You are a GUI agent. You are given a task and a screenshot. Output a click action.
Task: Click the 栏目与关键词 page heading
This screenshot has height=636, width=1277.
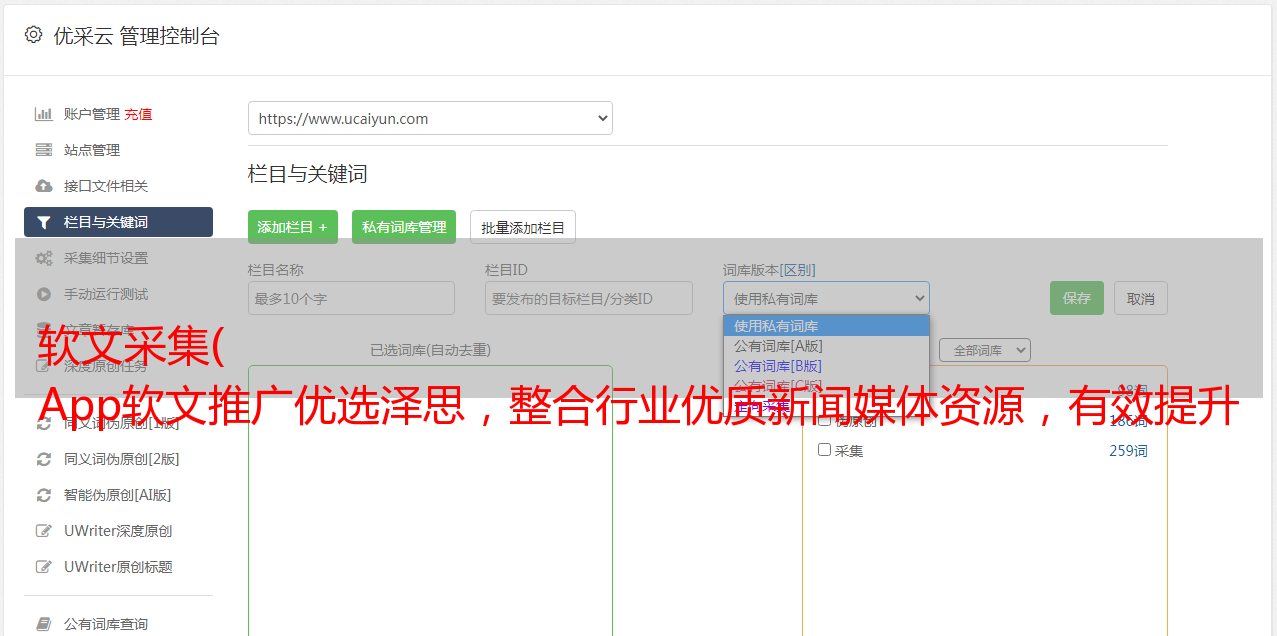[308, 174]
